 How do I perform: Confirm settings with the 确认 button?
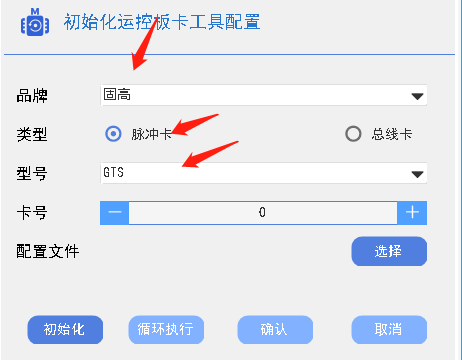[x=275, y=330]
